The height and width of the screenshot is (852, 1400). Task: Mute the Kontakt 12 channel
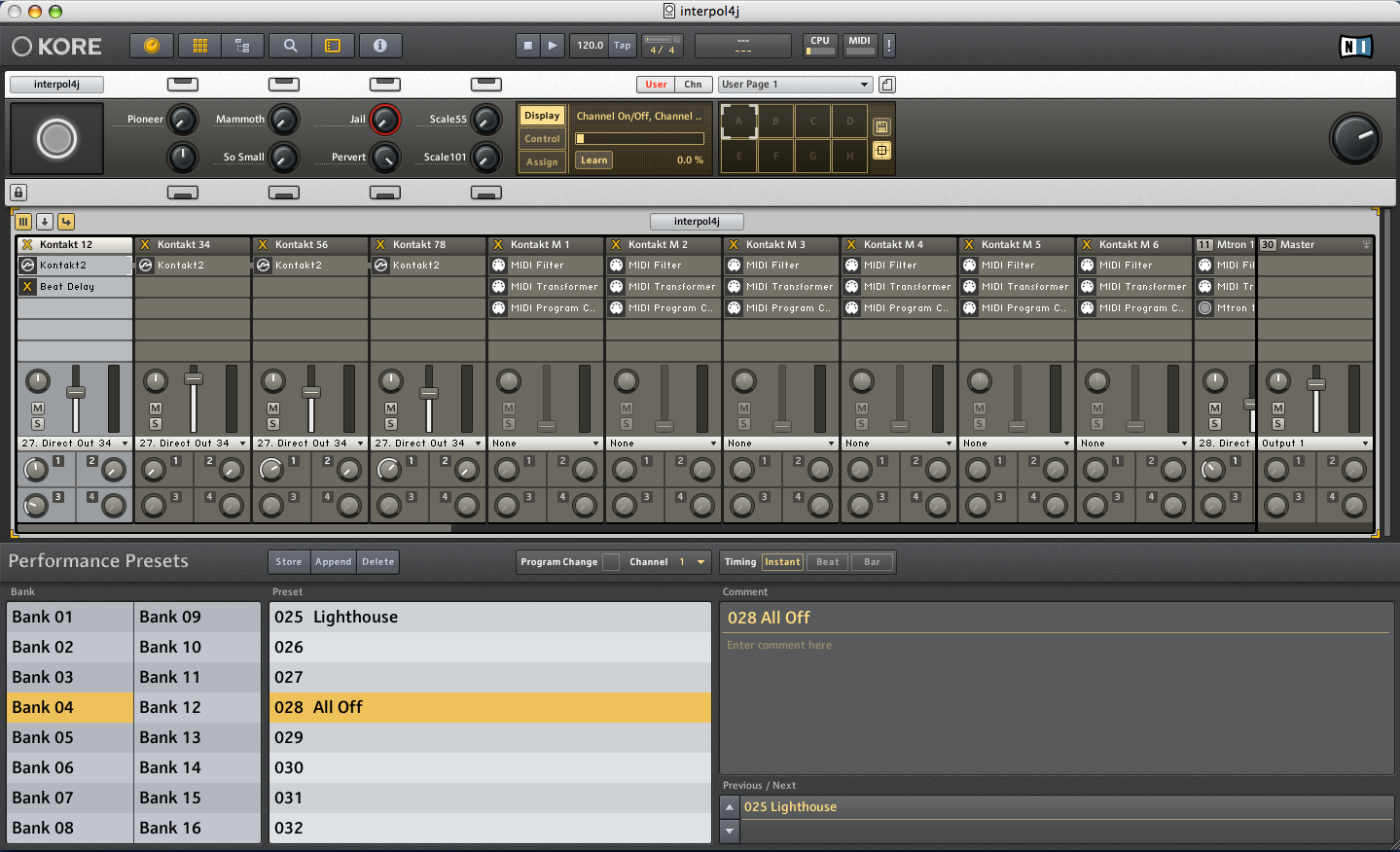click(38, 408)
